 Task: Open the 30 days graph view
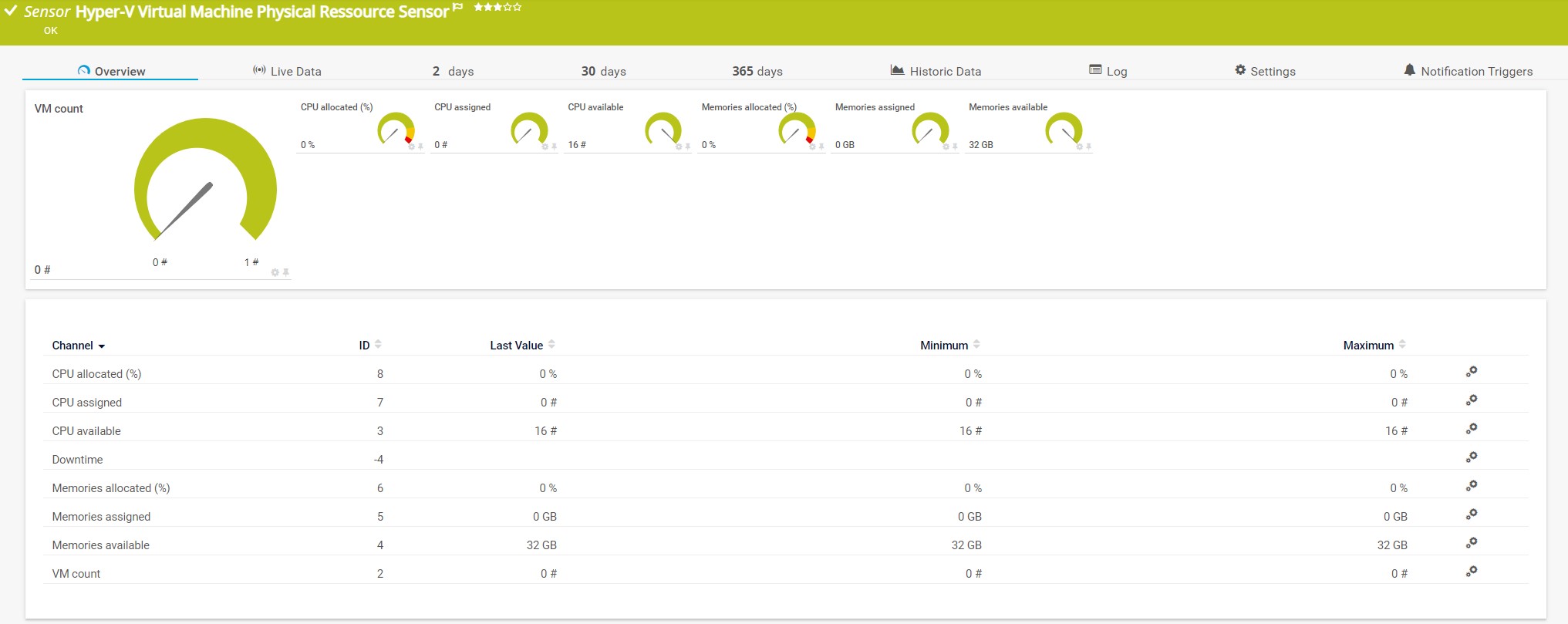point(603,71)
